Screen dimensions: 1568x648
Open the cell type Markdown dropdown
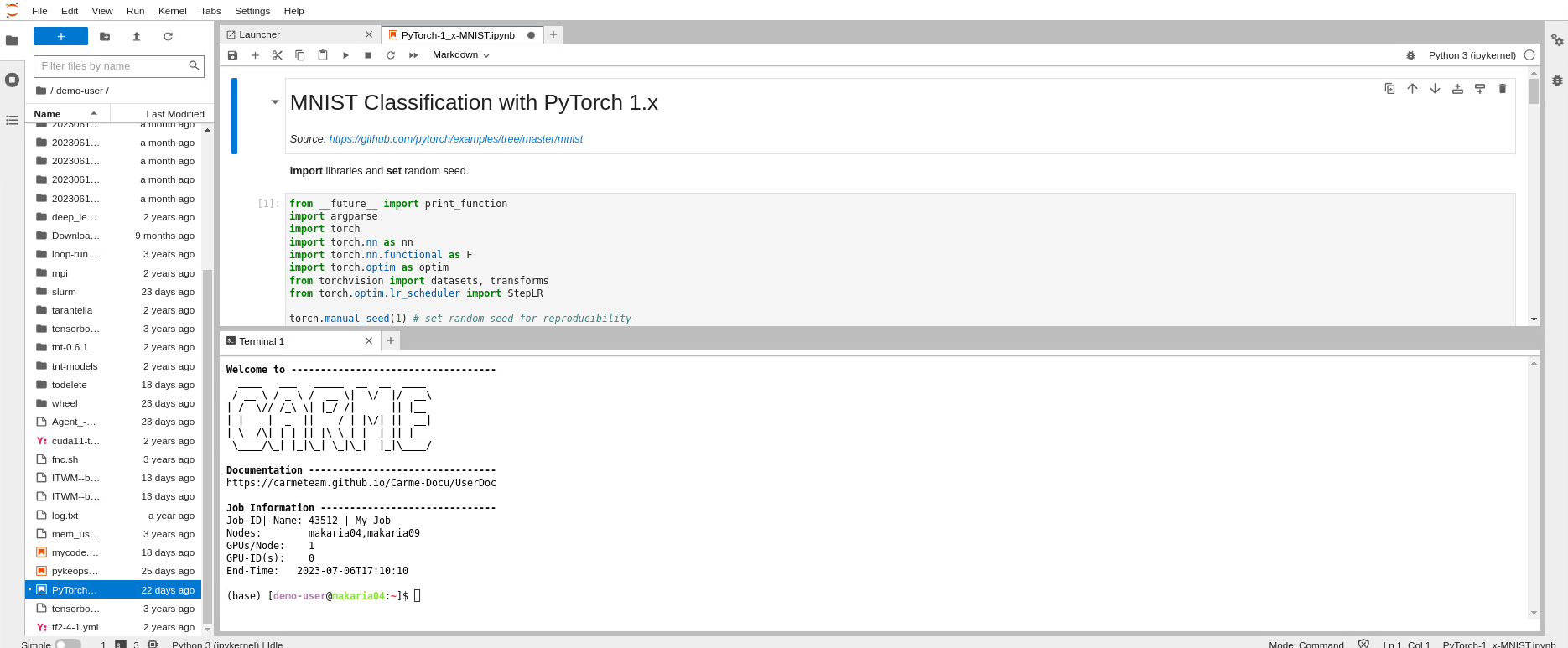click(461, 55)
